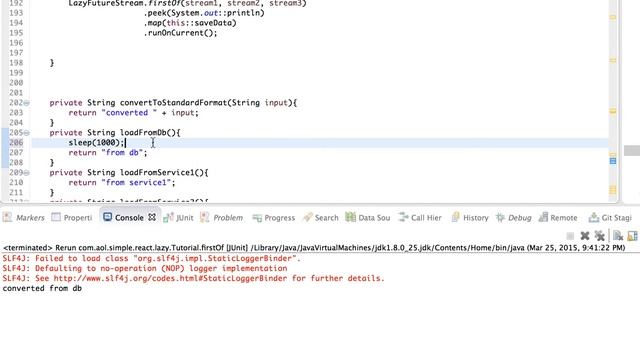The width and height of the screenshot is (640, 360).
Task: Click 'Defaulting to no-operation (NOP)' console line
Action: tap(145, 268)
